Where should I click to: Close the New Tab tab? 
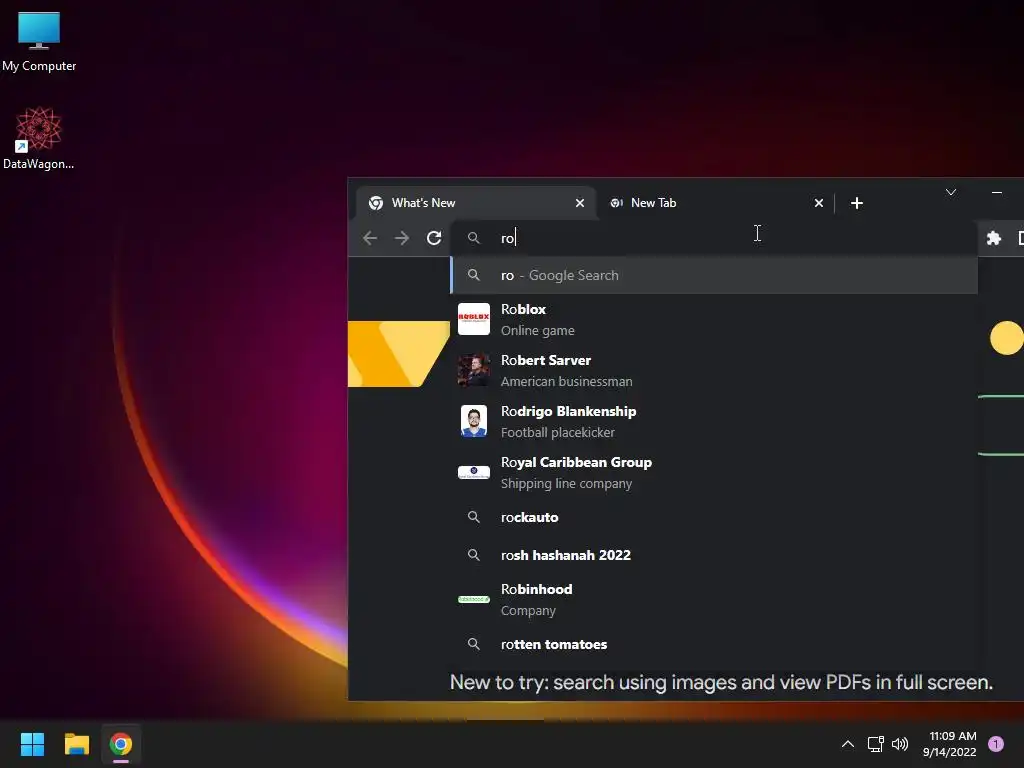818,203
